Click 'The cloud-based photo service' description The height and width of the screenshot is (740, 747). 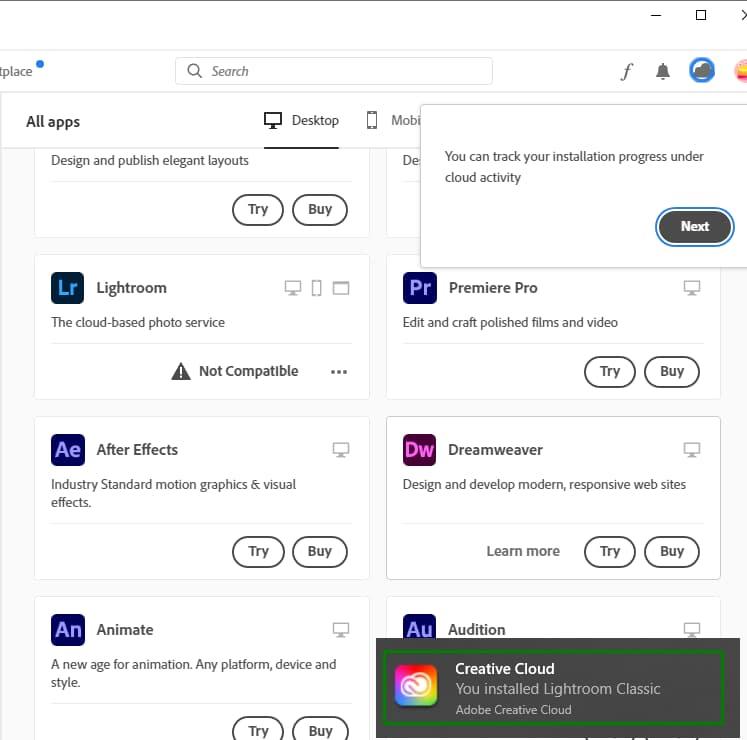(x=138, y=323)
